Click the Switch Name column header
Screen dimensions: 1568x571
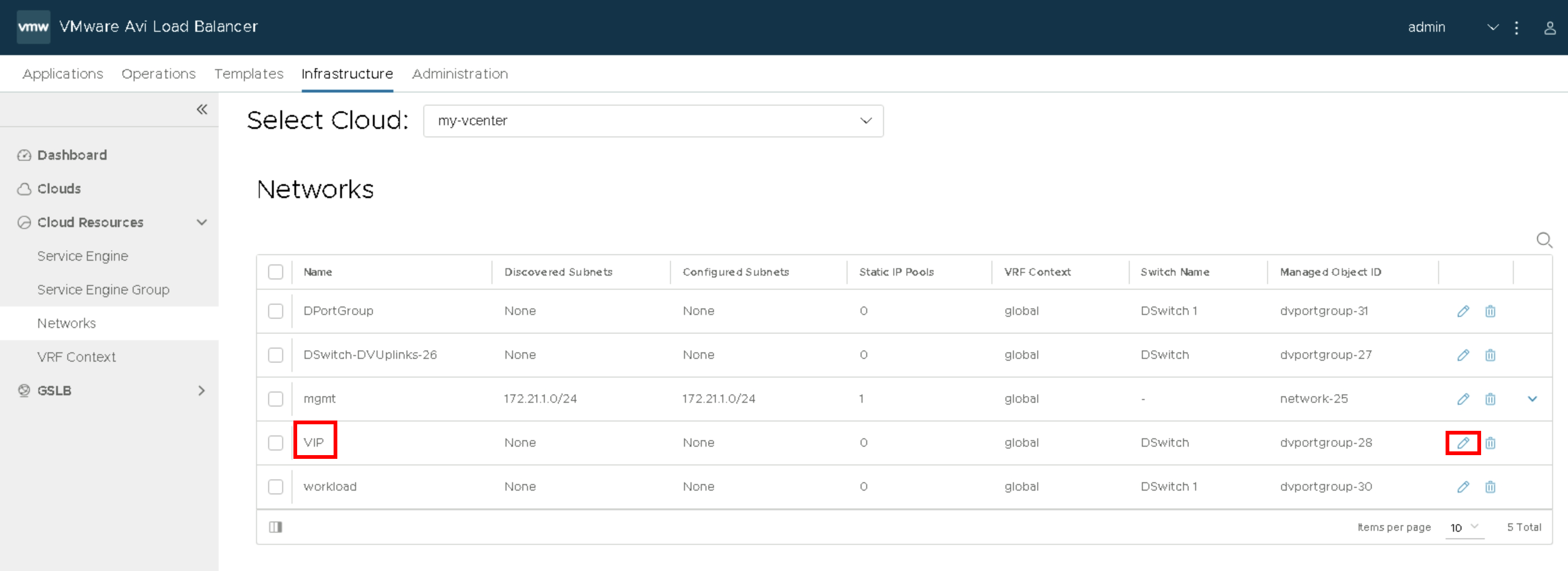point(1175,272)
